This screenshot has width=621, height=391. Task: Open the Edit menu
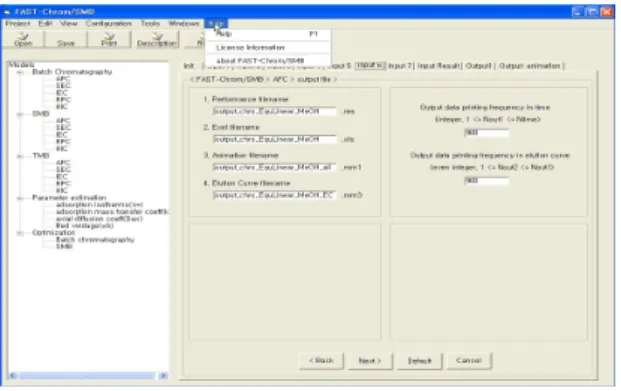coord(45,23)
